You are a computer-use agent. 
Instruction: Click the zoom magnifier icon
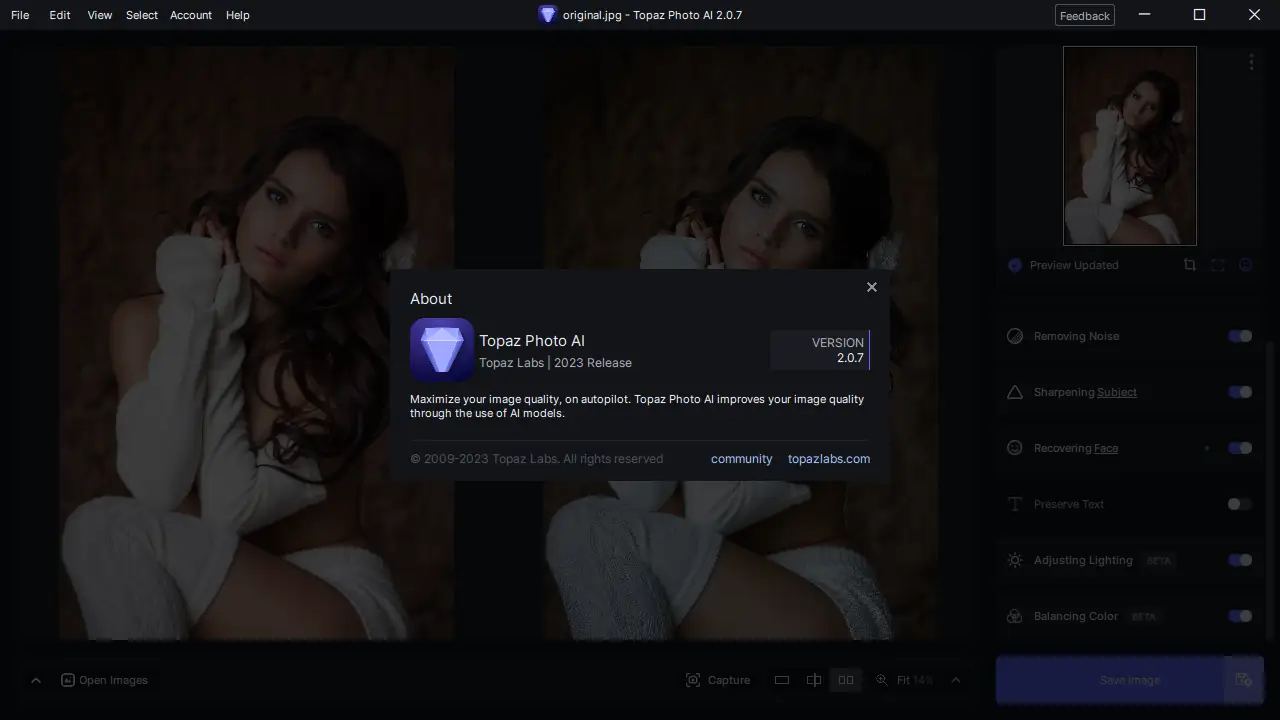pos(882,680)
